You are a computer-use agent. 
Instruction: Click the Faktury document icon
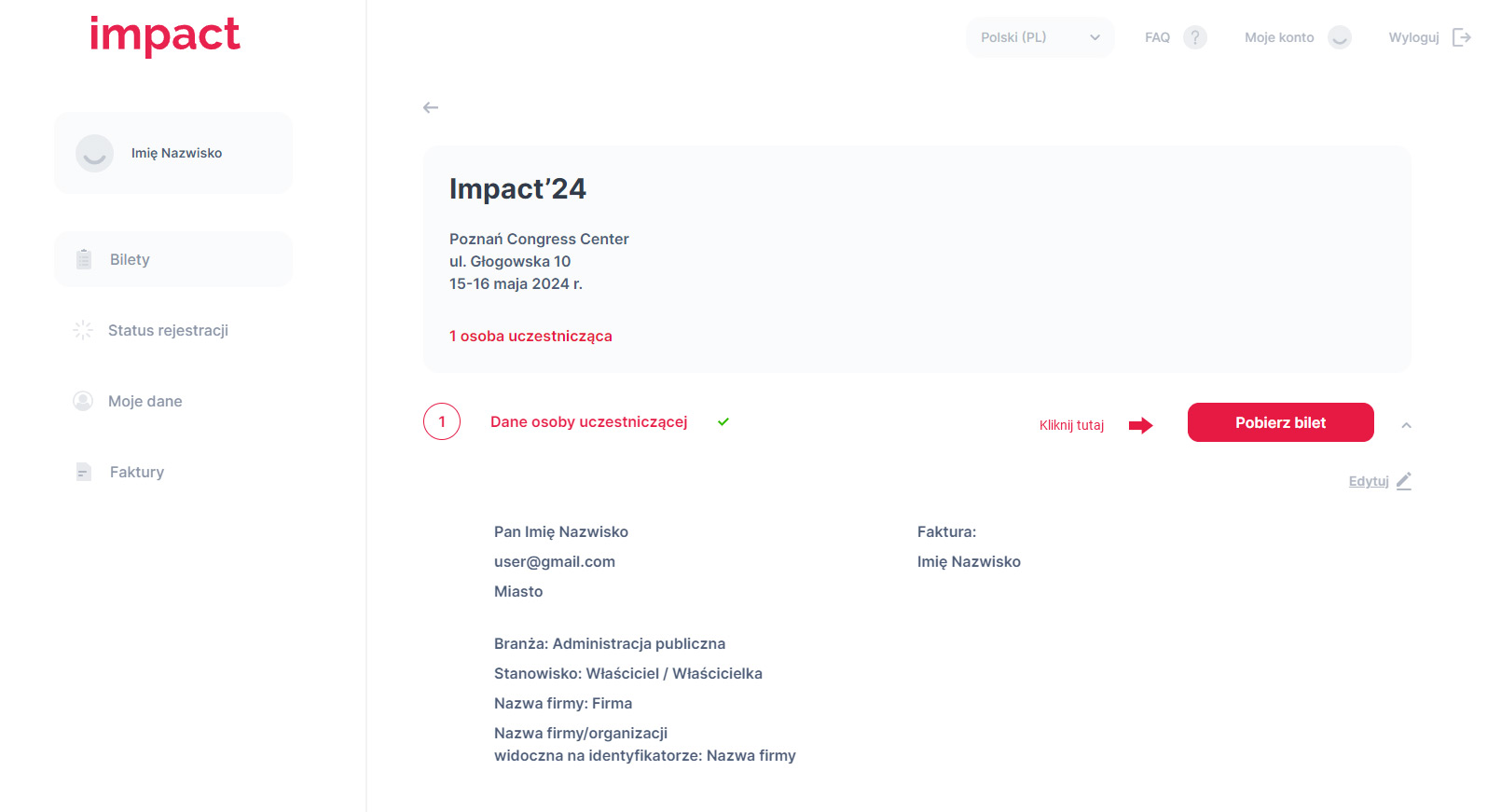tap(84, 472)
